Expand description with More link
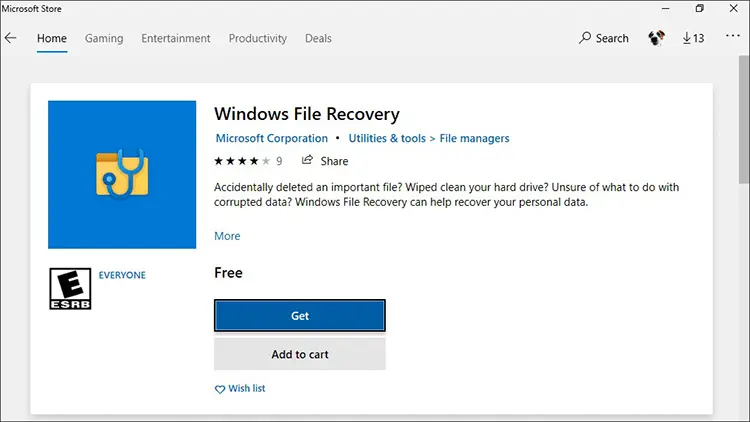The width and height of the screenshot is (750, 422). pos(227,236)
